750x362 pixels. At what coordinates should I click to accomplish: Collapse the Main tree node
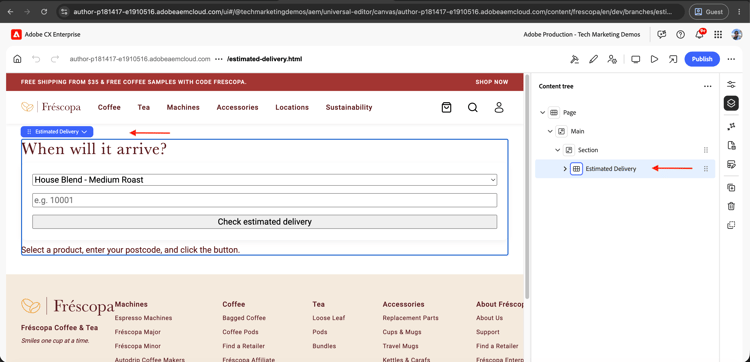[x=550, y=131]
